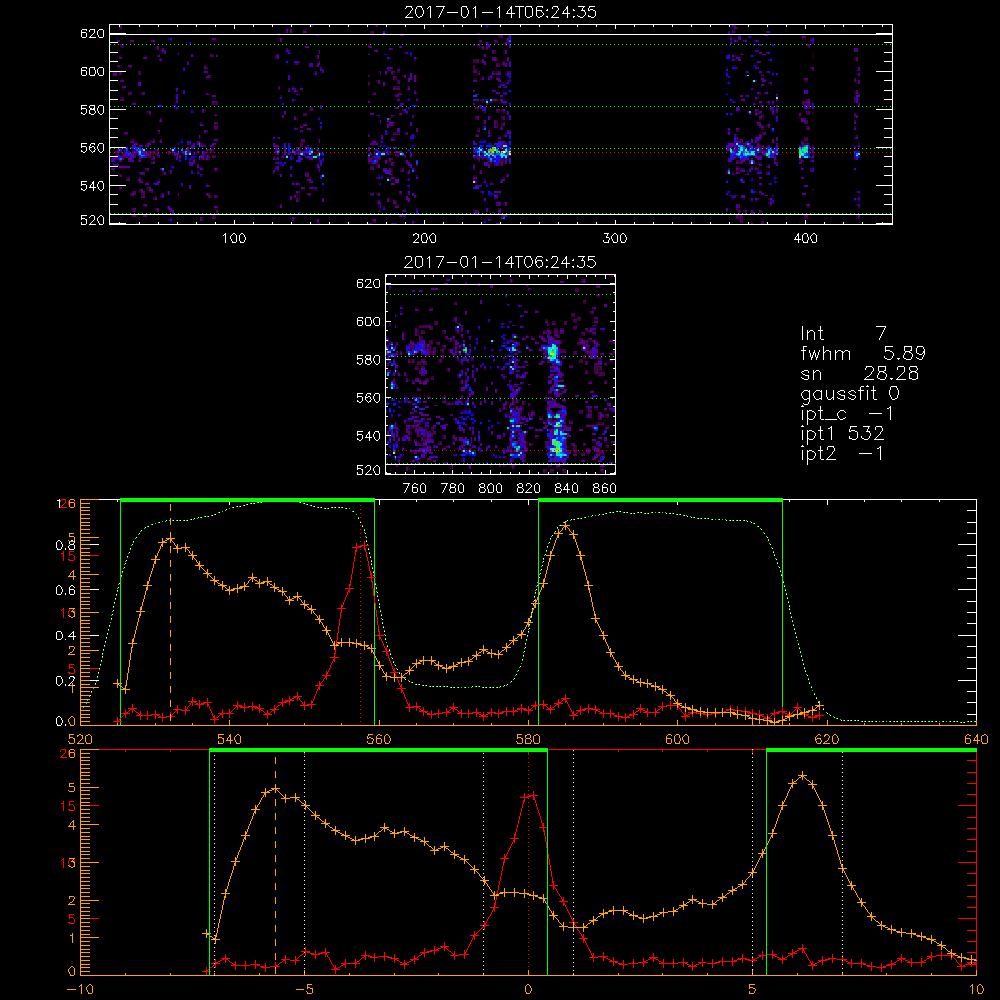This screenshot has width=1000, height=1000.
Task: Click the orange curve peak near 585 in upper line plot
Action: coord(566,526)
